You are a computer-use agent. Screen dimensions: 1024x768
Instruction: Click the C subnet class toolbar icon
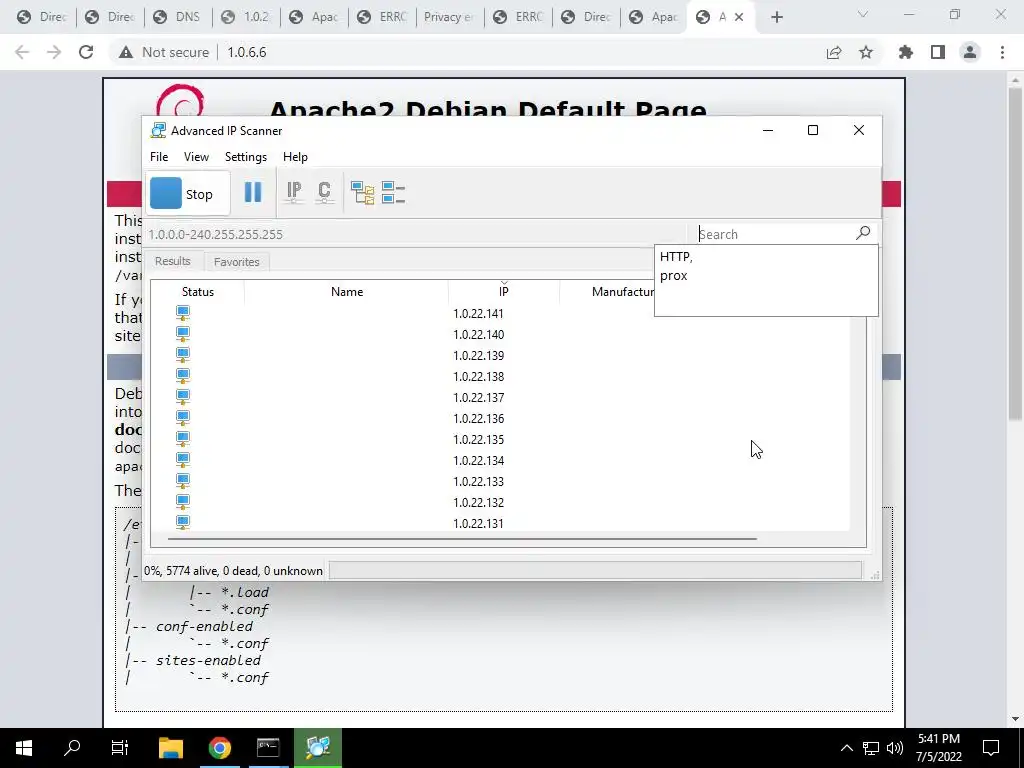(324, 192)
